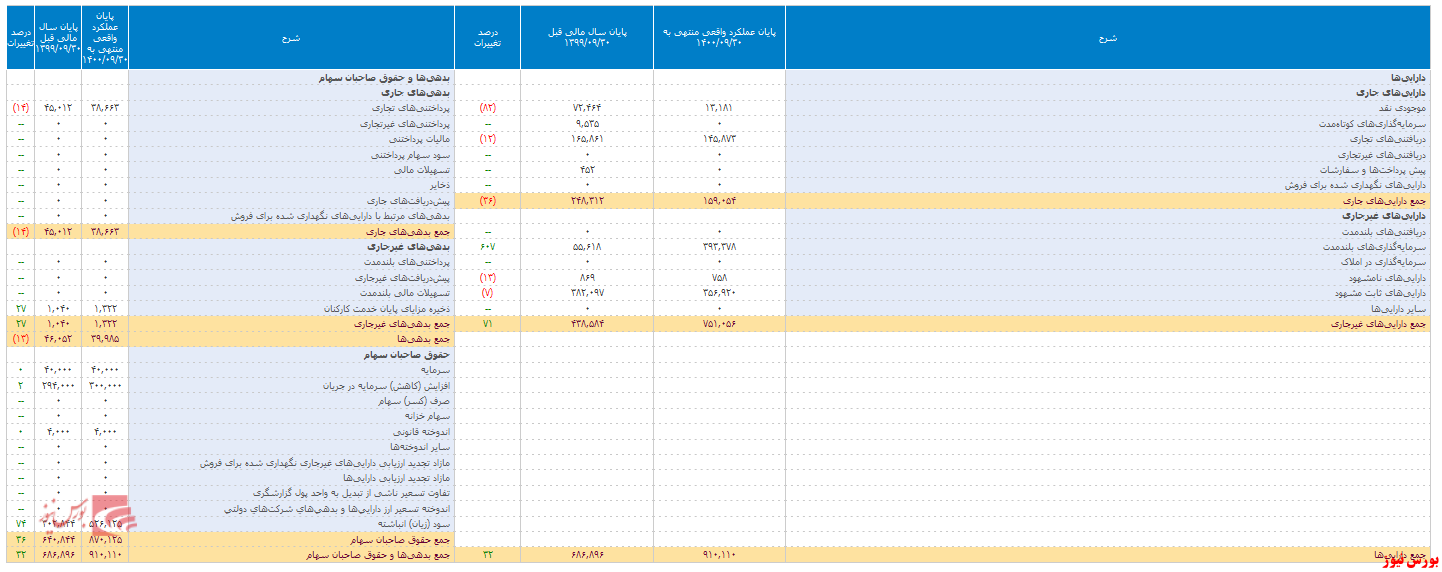Click the value '۹,۵۳۵'

[x=587, y=124]
